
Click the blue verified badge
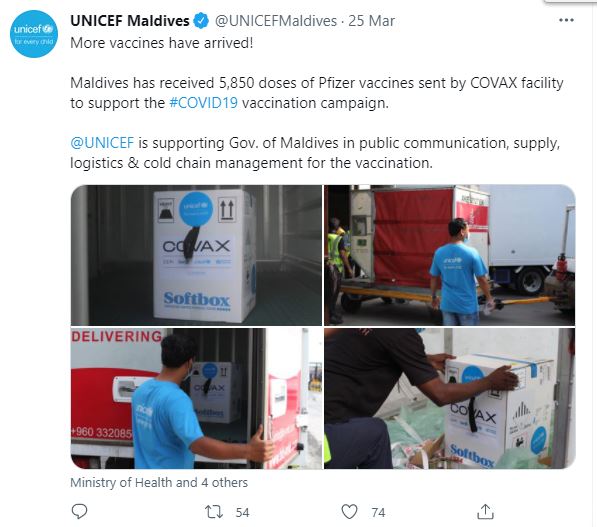coord(201,21)
